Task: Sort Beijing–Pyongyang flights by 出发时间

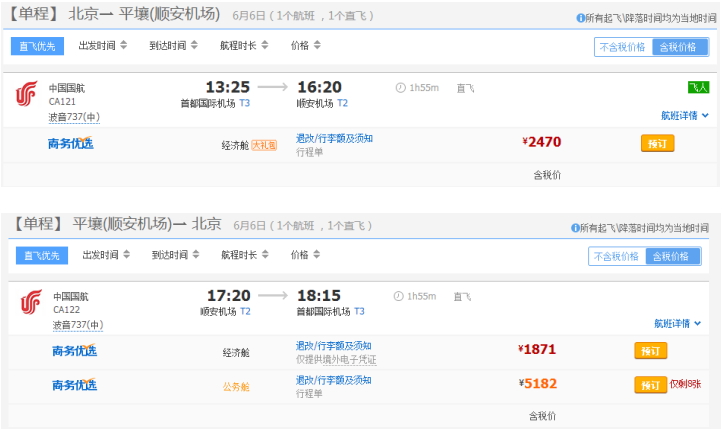Action: pos(102,46)
